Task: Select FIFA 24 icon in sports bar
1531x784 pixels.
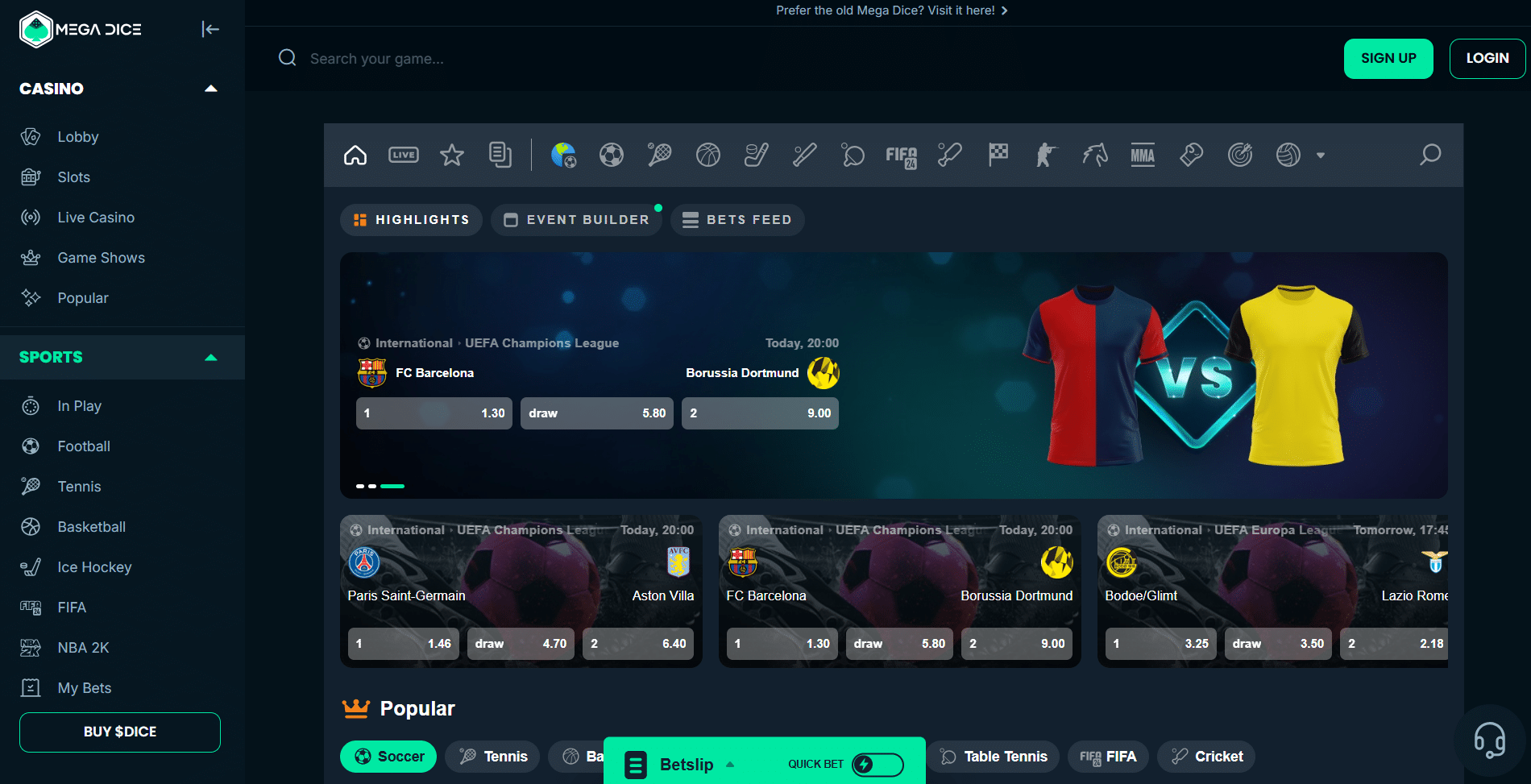Action: (x=902, y=156)
